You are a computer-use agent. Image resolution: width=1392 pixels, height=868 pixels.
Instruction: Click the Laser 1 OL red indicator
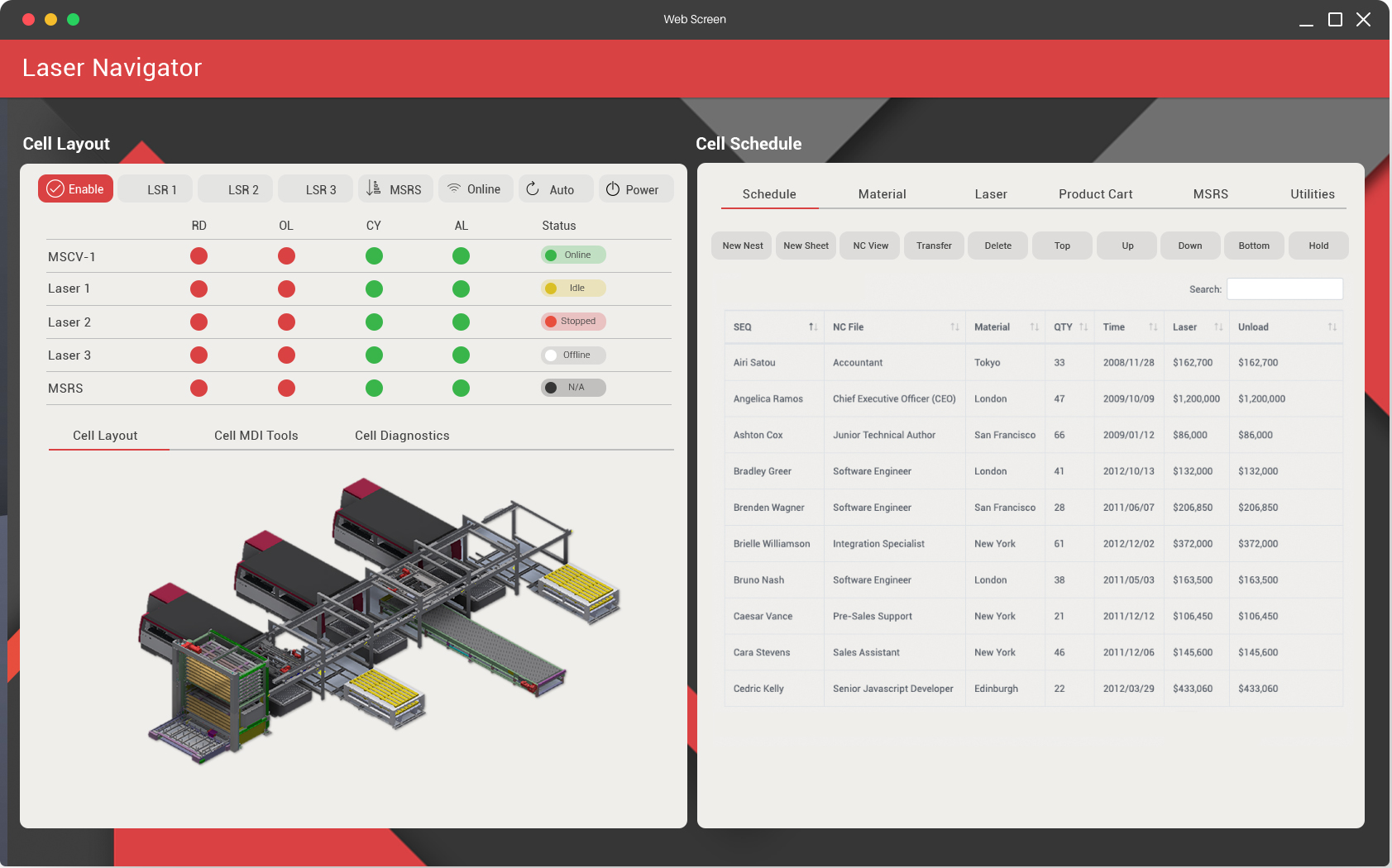click(286, 289)
